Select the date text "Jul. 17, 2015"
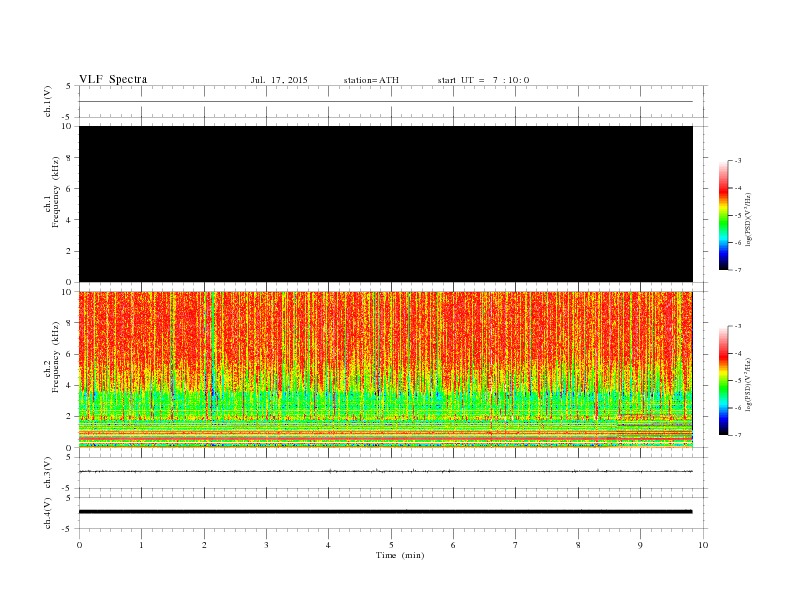The width and height of the screenshot is (792, 612). tap(279, 80)
